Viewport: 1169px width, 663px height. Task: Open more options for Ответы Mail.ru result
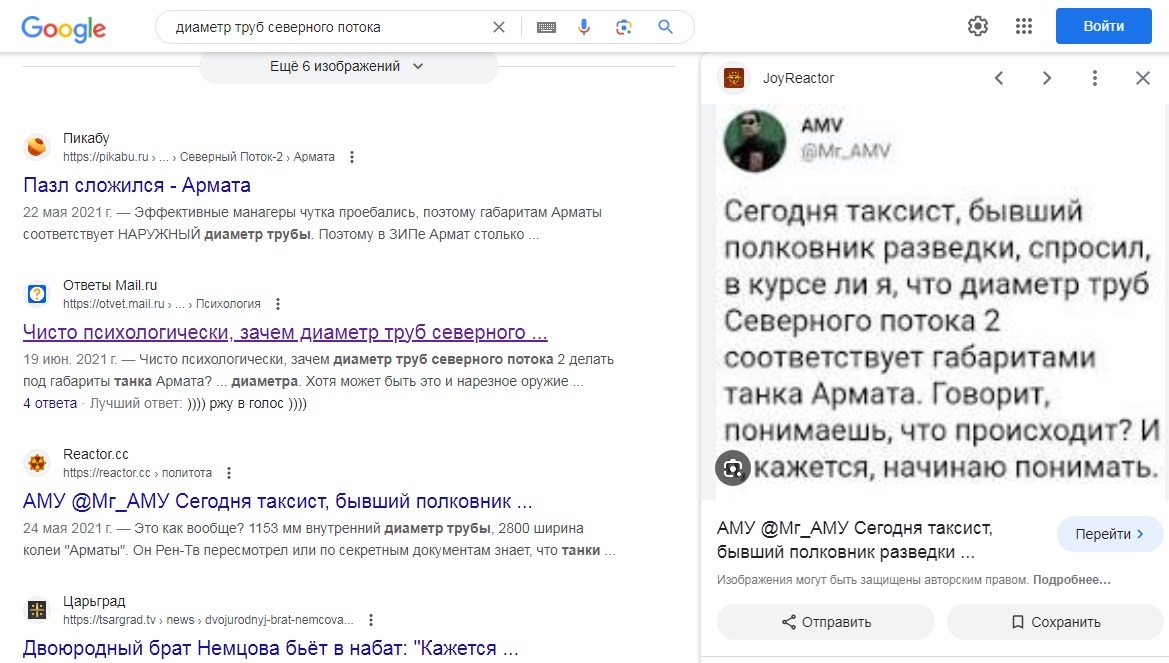pyautogui.click(x=278, y=304)
